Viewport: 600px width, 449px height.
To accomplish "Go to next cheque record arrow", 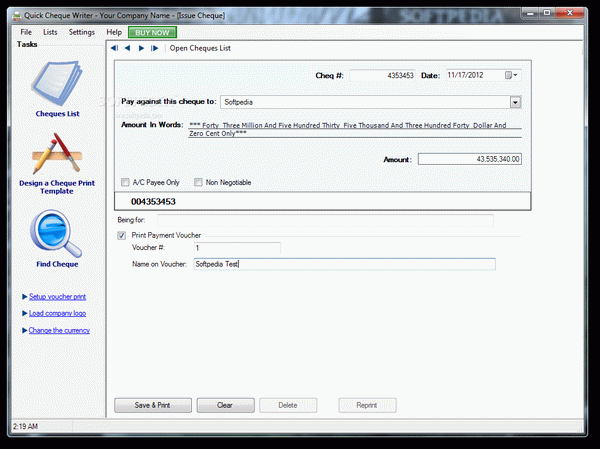I will [141, 48].
